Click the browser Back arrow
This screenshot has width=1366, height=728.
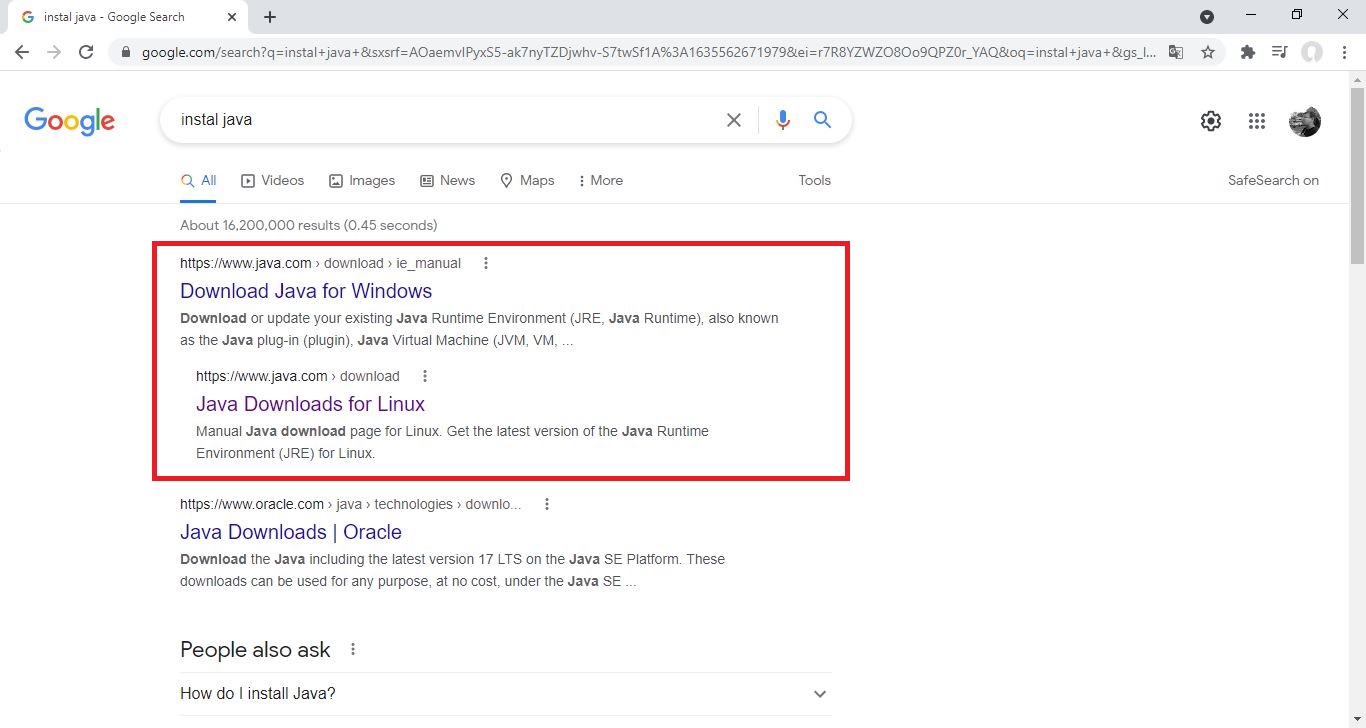click(x=22, y=52)
